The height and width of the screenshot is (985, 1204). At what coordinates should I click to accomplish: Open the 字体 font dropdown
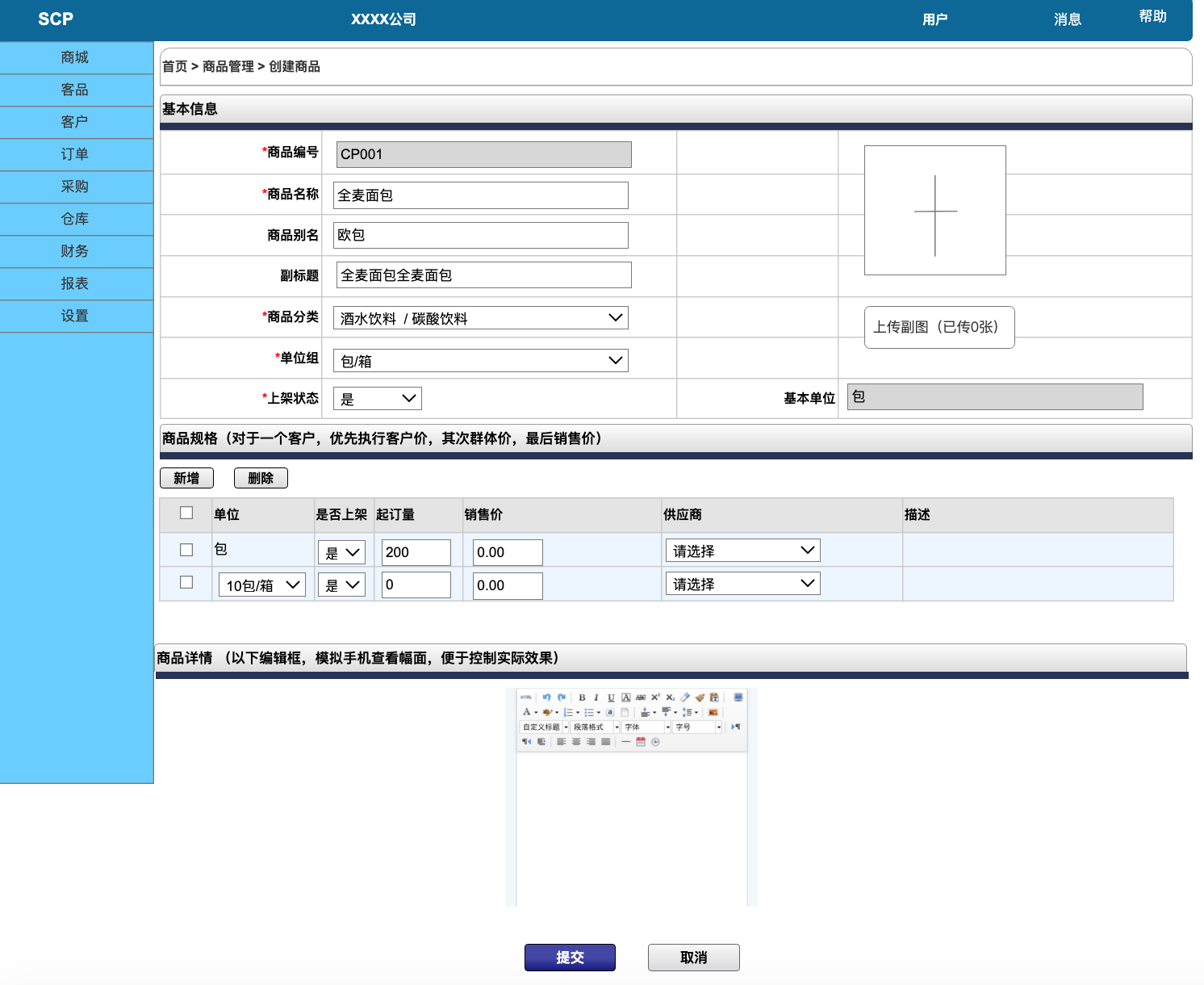(x=646, y=727)
